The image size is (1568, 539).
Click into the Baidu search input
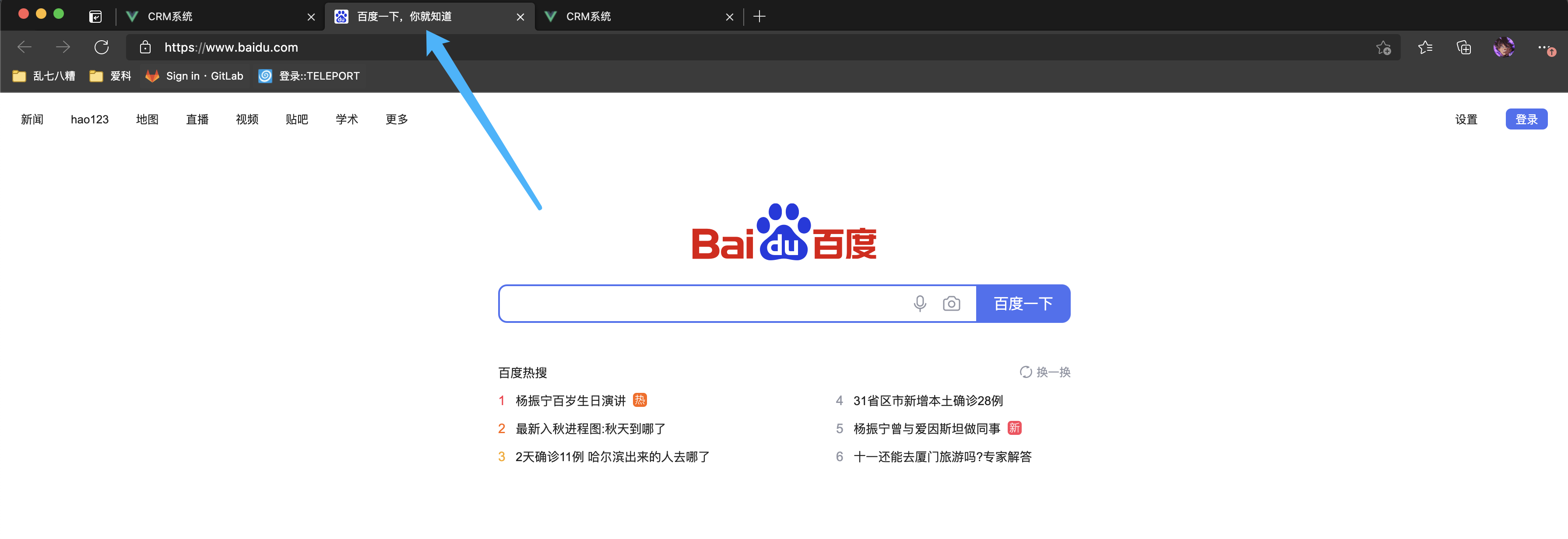coord(700,303)
